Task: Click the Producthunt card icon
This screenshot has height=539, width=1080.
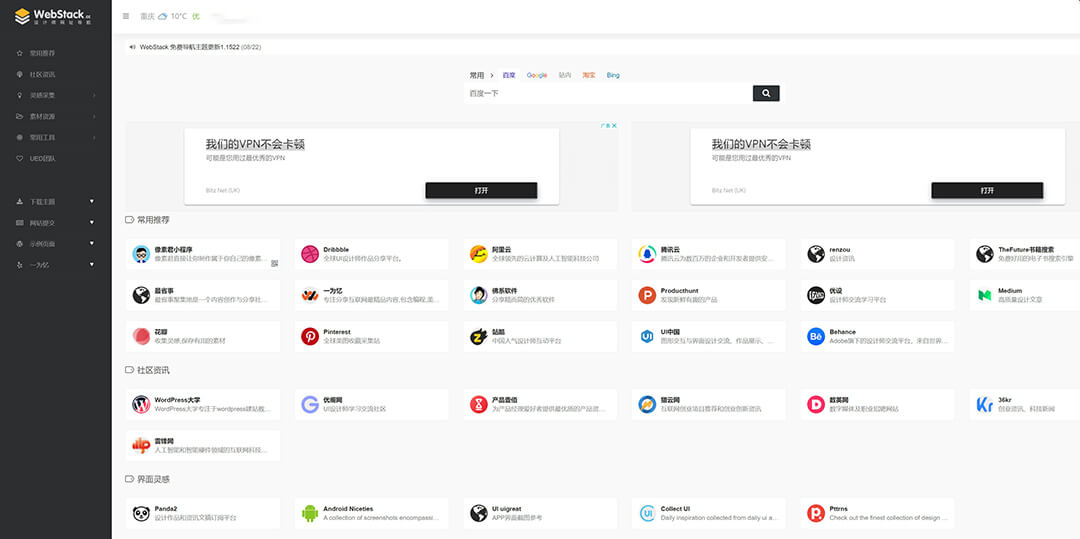Action: coord(647,296)
